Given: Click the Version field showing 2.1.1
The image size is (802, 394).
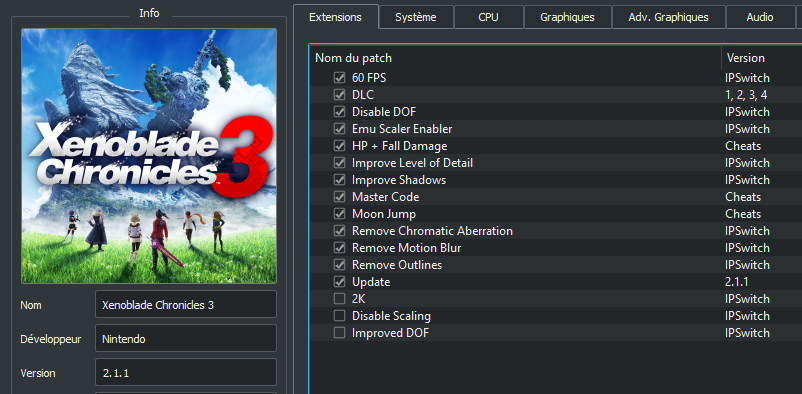Looking at the screenshot, I should click(186, 373).
